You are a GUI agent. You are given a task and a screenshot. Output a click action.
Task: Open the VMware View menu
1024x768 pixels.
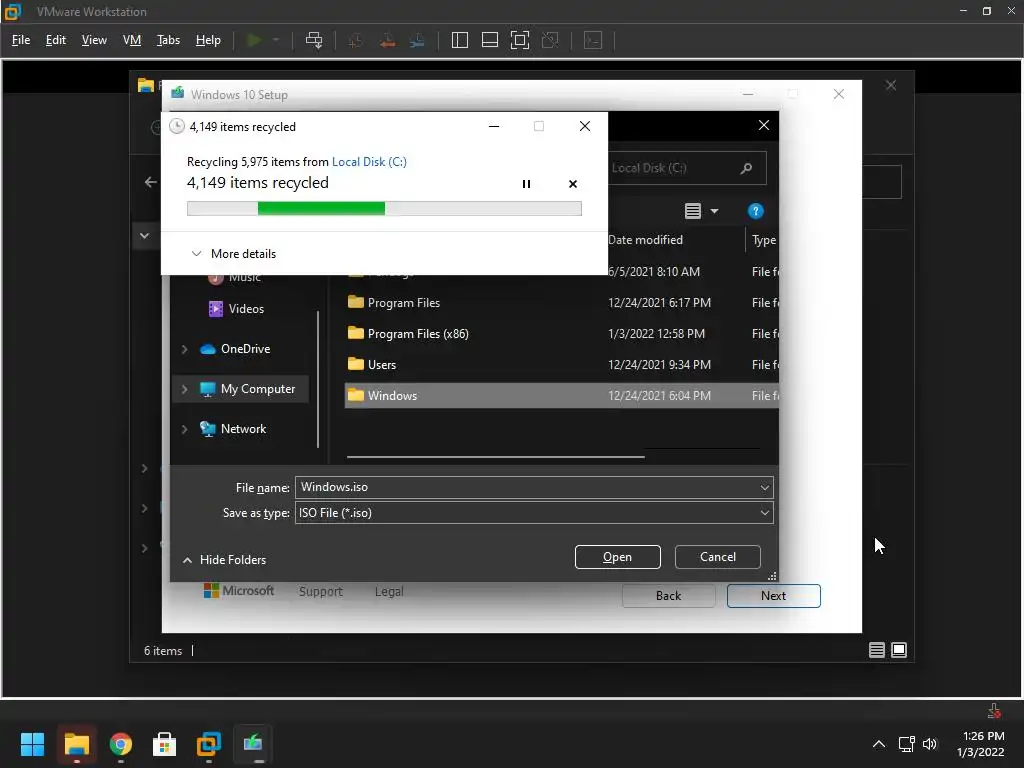[94, 40]
